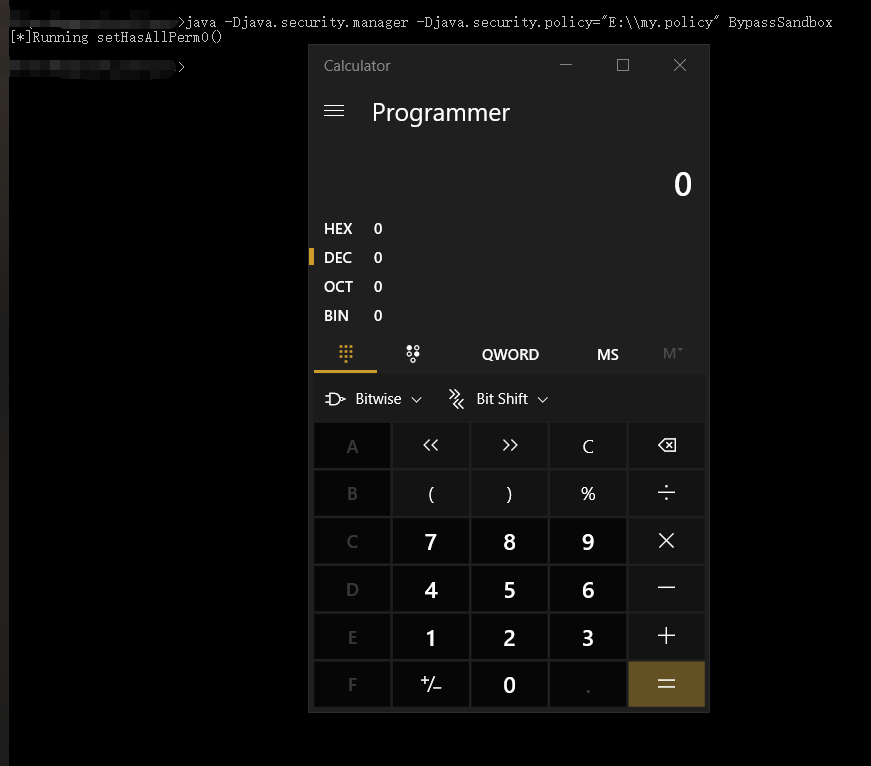
Task: Select HEX number base
Action: [339, 229]
